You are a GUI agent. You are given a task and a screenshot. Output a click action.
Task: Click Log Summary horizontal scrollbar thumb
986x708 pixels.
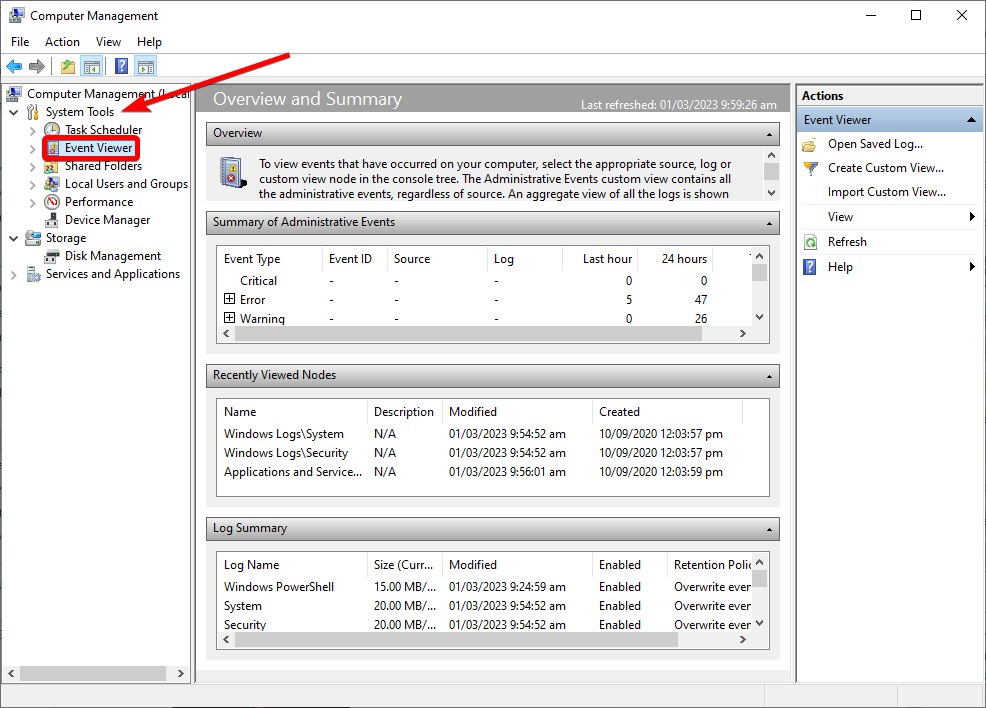[457, 639]
